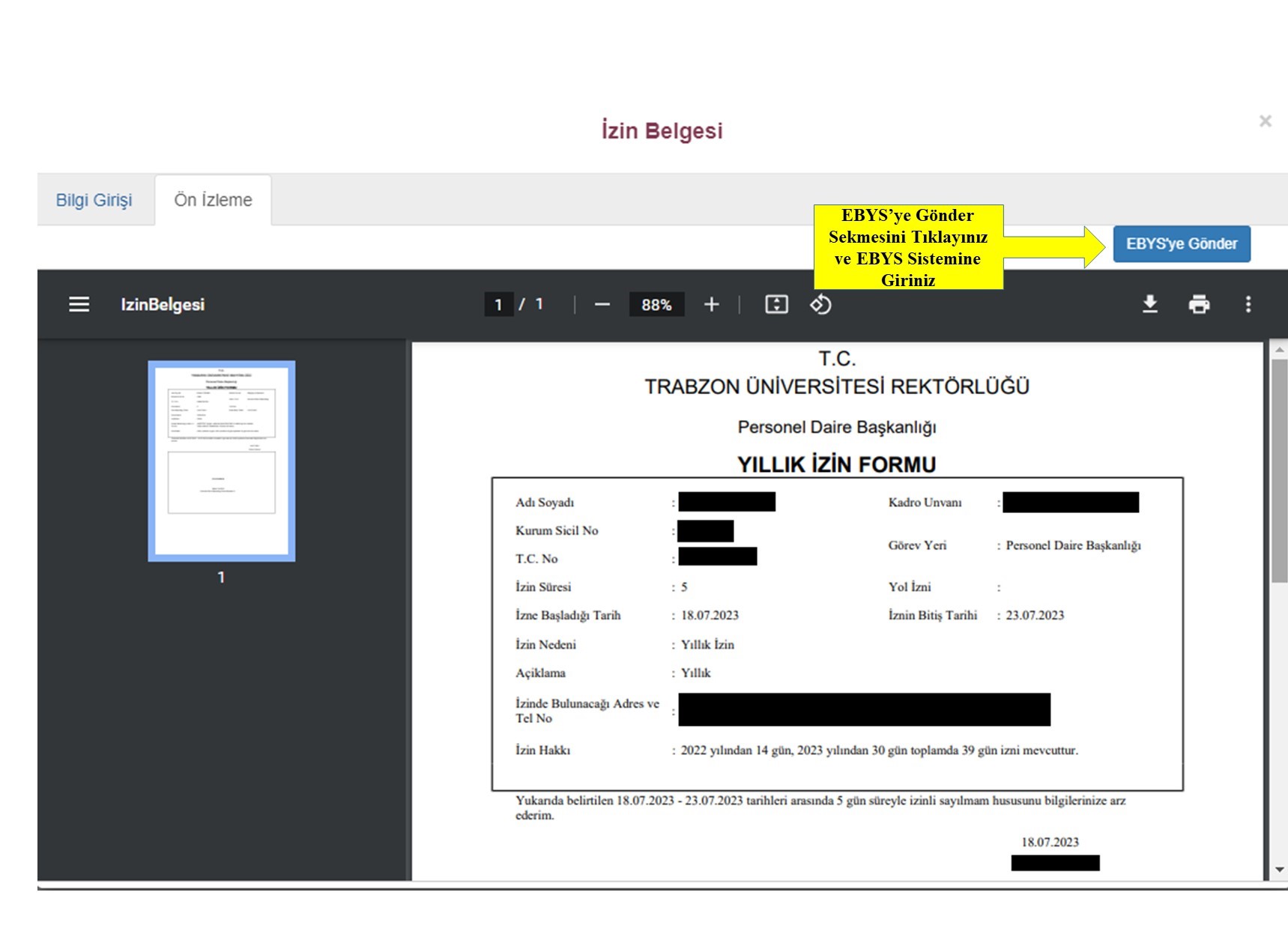Click the Yıllık İzin reason value
Image resolution: width=1288 pixels, height=952 pixels.
(707, 644)
